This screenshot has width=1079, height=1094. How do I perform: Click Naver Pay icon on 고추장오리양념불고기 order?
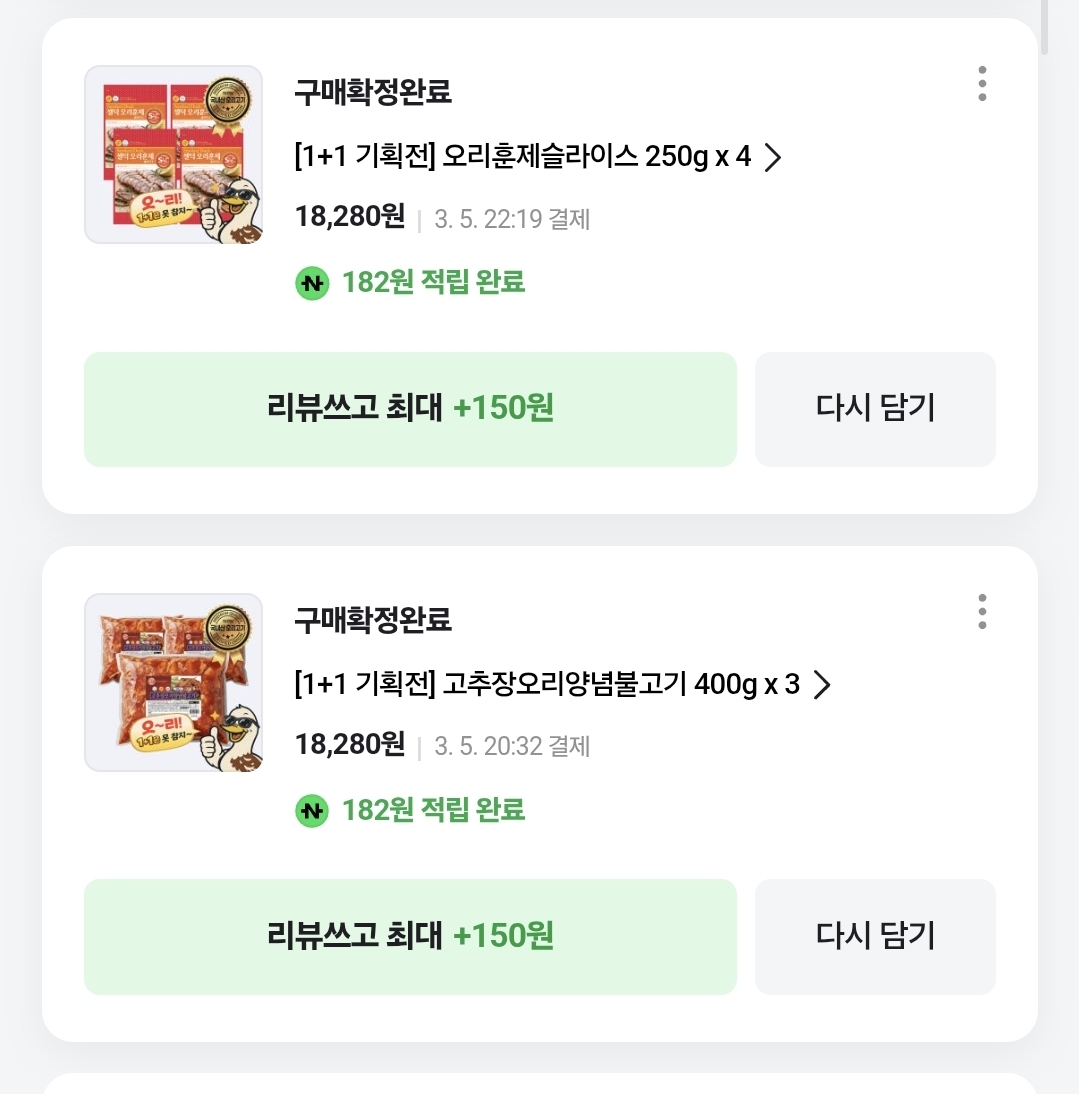(312, 810)
